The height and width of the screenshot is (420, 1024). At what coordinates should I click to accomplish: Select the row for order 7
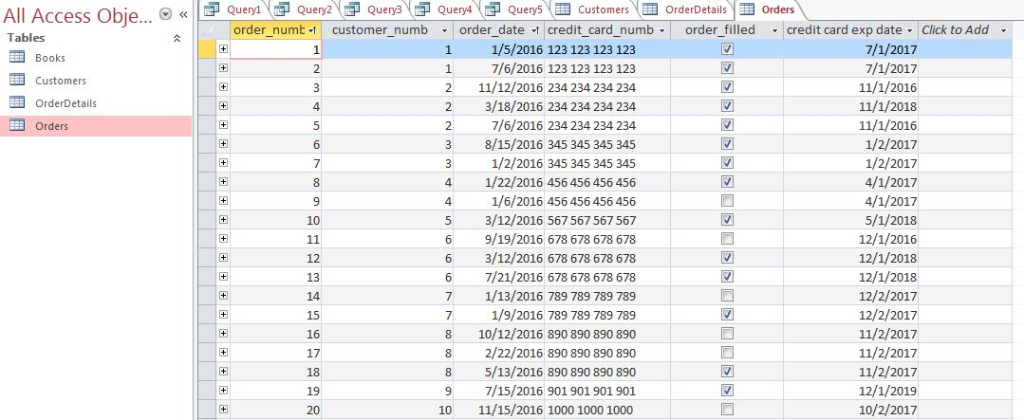pyautogui.click(x=207, y=163)
